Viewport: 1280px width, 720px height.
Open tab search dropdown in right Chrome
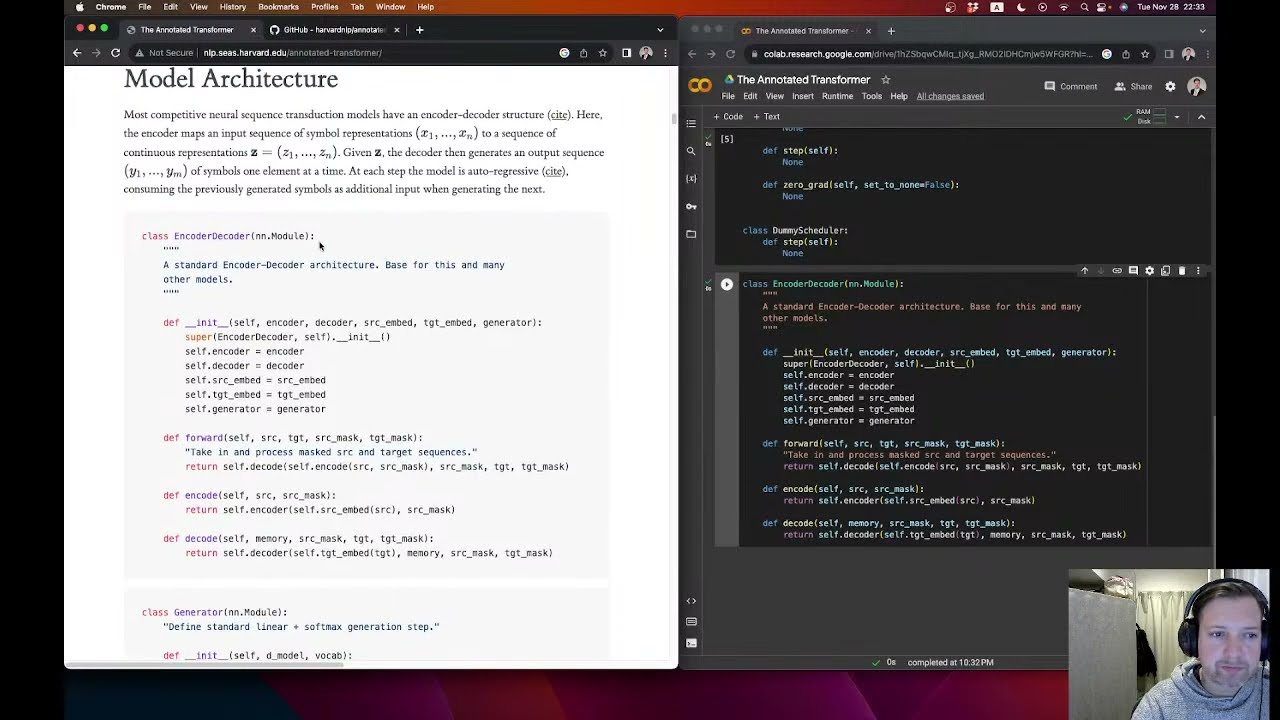click(x=1201, y=31)
